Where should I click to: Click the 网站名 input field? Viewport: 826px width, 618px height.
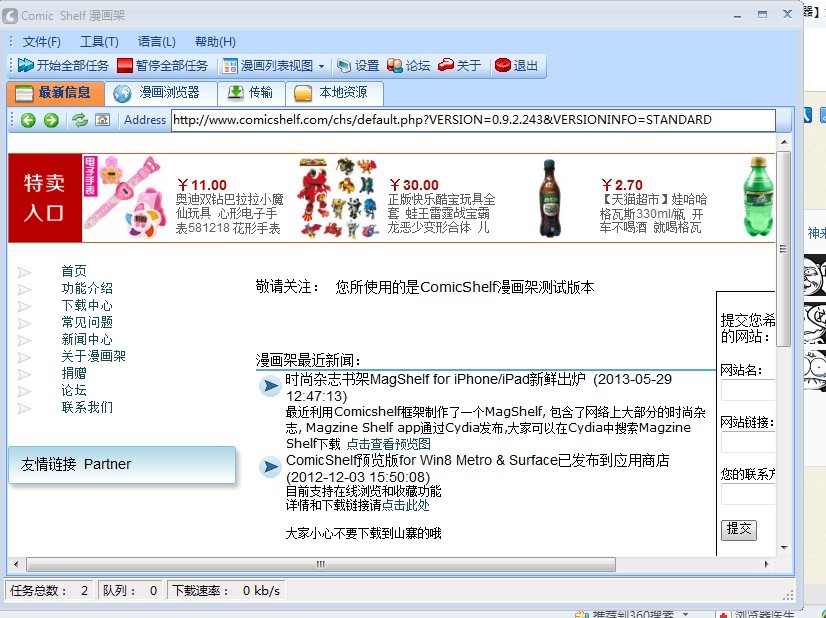tap(748, 391)
